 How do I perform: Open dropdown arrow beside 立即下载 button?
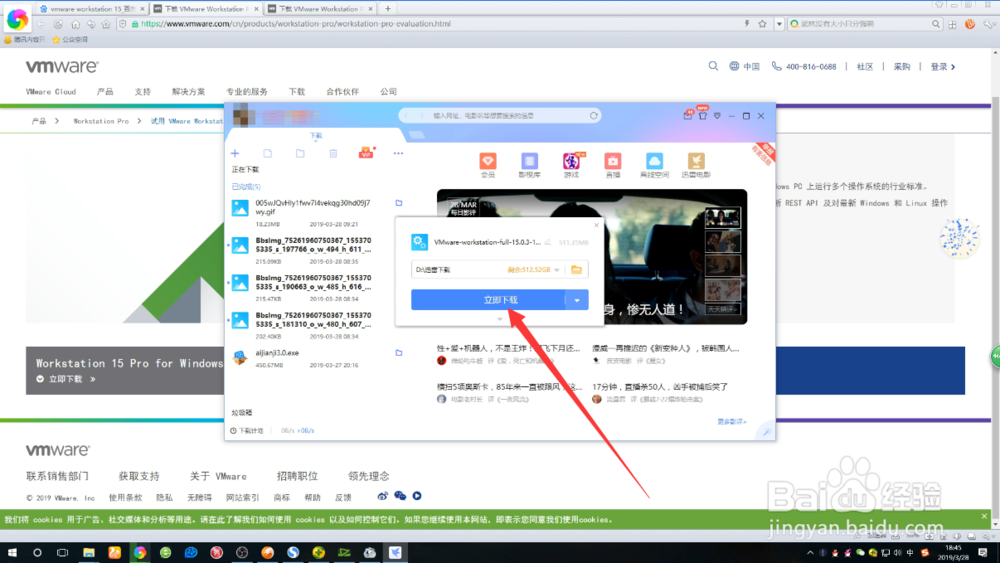(577, 300)
